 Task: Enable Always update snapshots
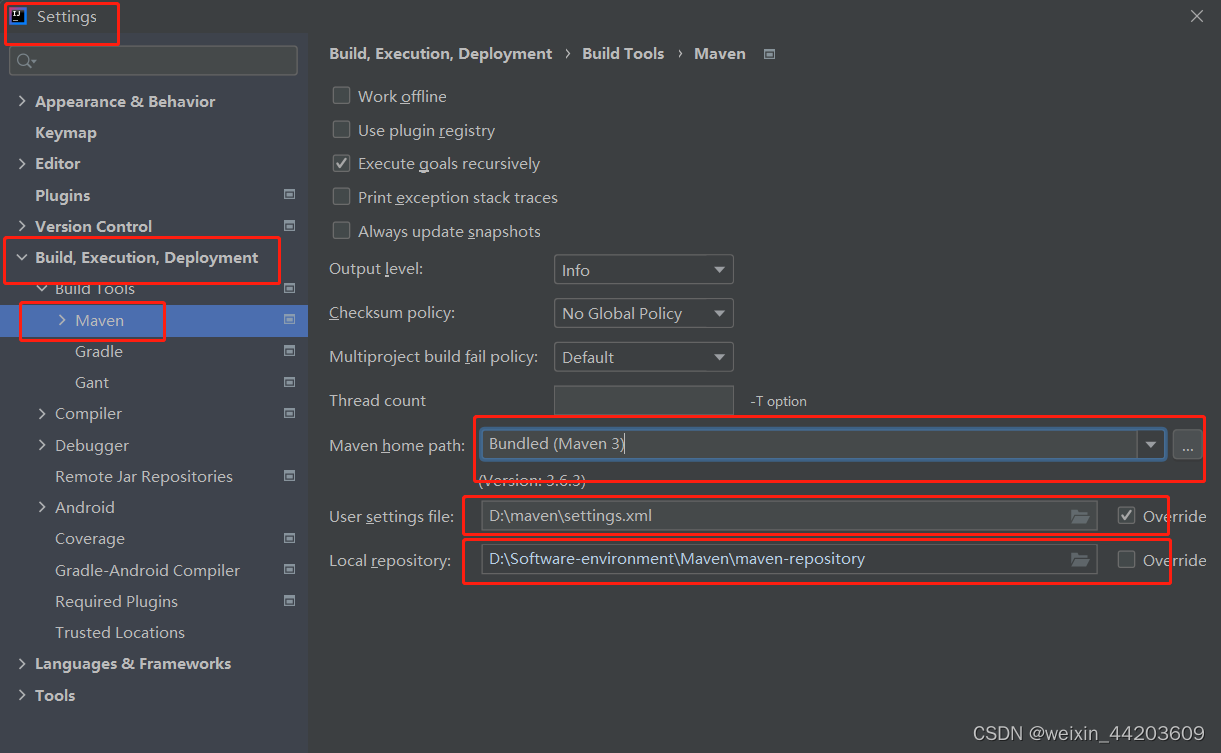(341, 231)
